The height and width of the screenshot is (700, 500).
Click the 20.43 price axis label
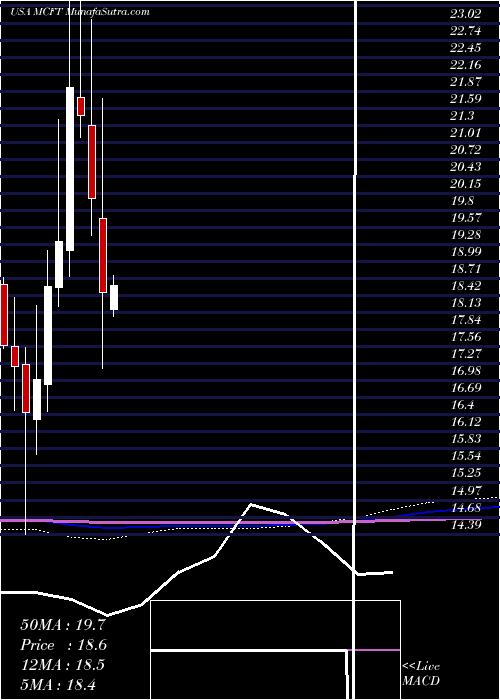(466, 167)
